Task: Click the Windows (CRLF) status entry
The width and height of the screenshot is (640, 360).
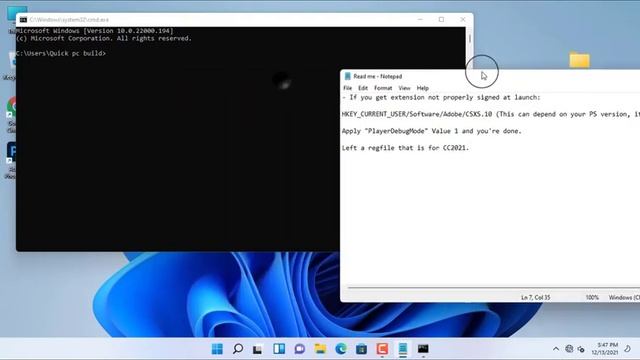Action: pyautogui.click(x=624, y=298)
